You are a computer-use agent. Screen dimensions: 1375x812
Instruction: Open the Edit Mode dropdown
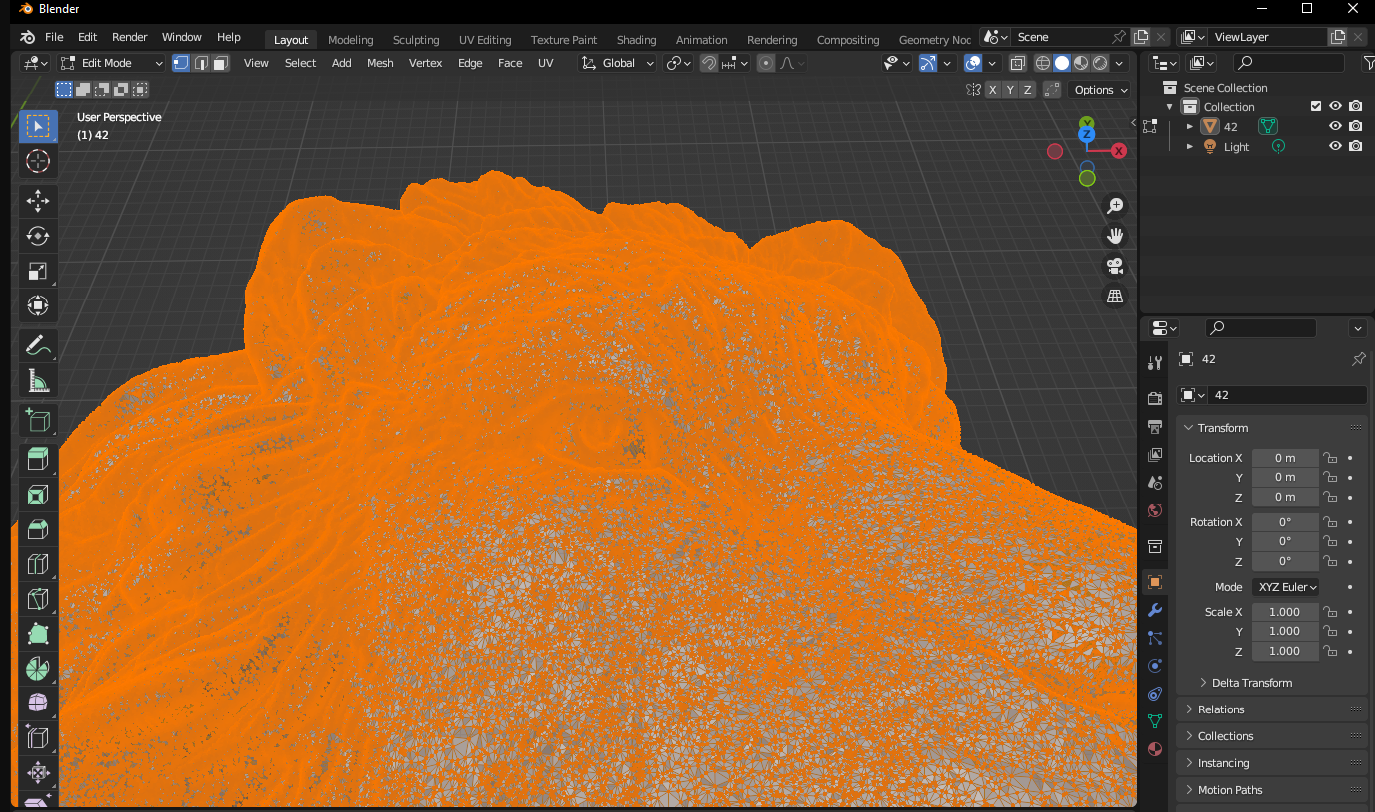click(111, 63)
